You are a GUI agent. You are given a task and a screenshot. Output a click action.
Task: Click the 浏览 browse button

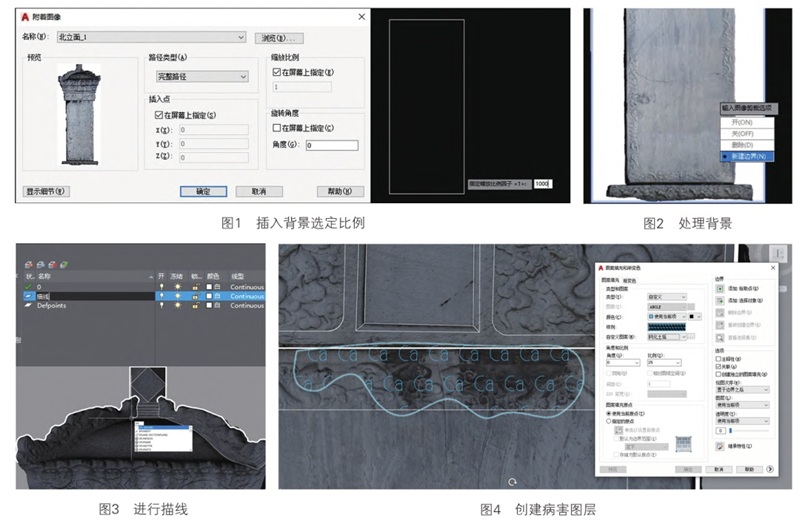[x=279, y=38]
